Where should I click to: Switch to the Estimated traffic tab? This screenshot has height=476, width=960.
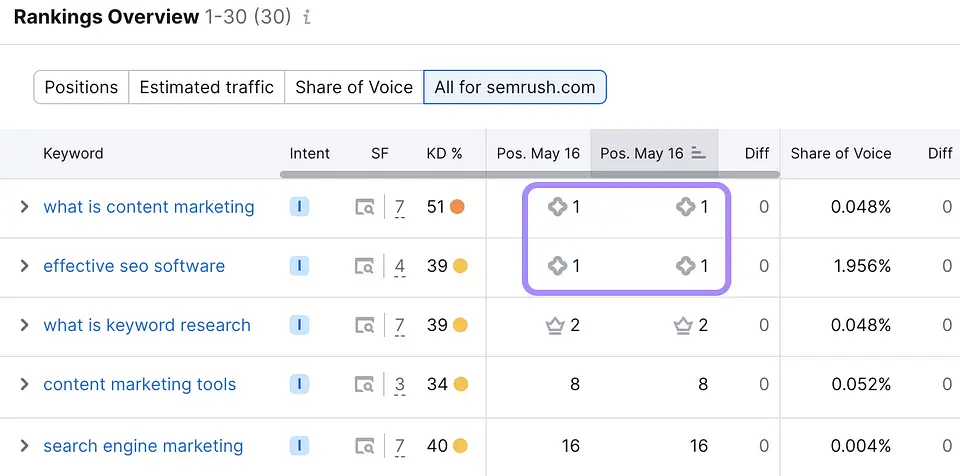(206, 87)
